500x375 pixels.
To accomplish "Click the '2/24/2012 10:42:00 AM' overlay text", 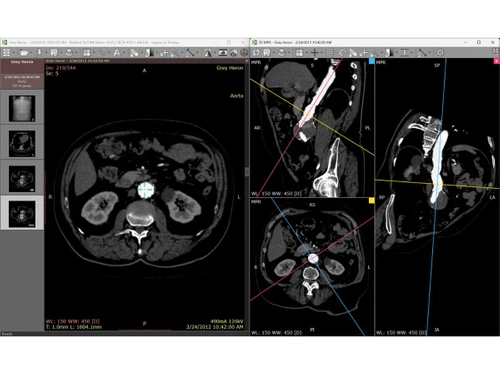I will 215,327.
